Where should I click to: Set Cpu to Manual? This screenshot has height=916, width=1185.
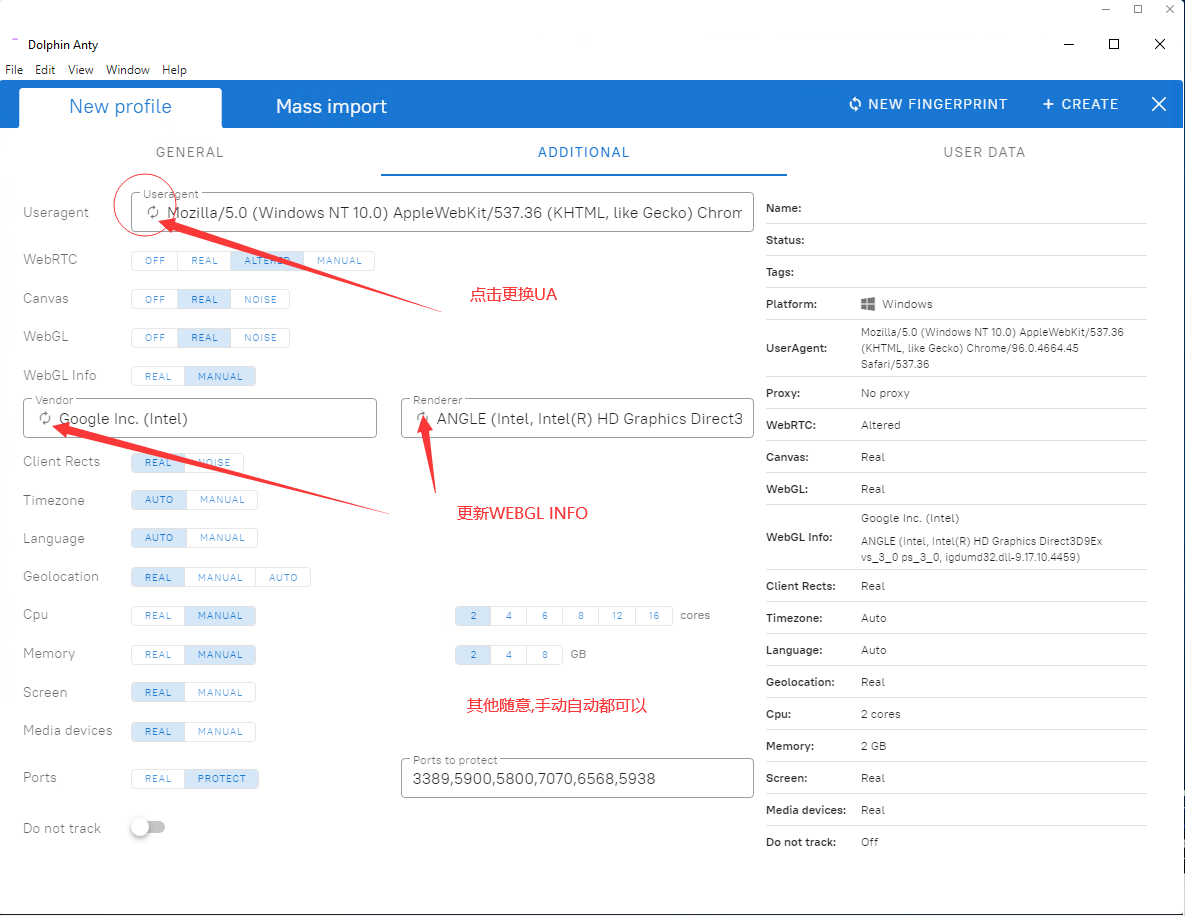coord(220,616)
